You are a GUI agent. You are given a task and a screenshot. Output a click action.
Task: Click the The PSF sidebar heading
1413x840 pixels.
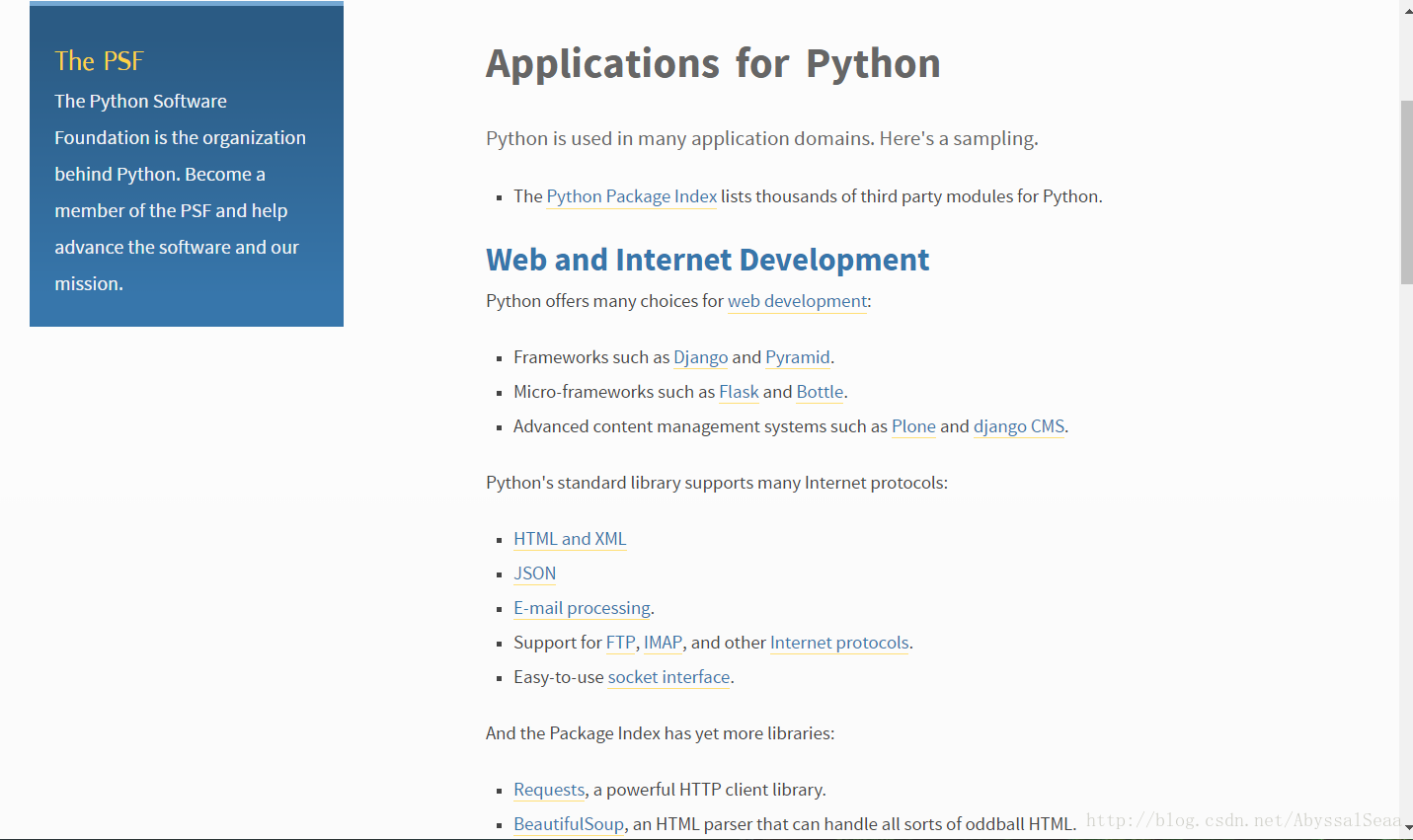99,61
